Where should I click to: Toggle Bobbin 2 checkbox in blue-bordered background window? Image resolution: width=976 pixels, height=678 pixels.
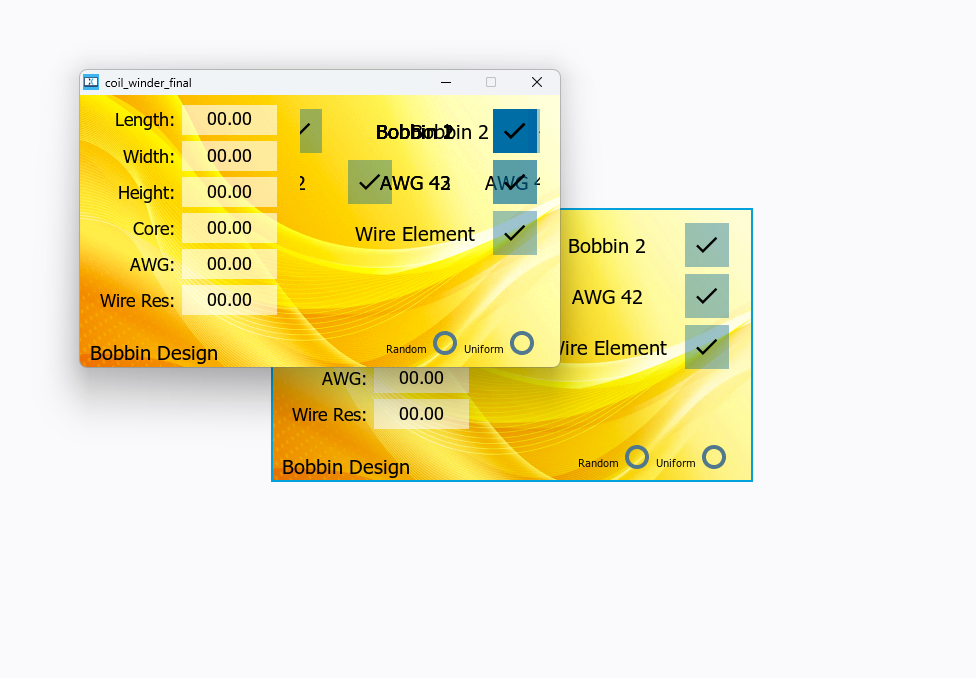tap(706, 245)
